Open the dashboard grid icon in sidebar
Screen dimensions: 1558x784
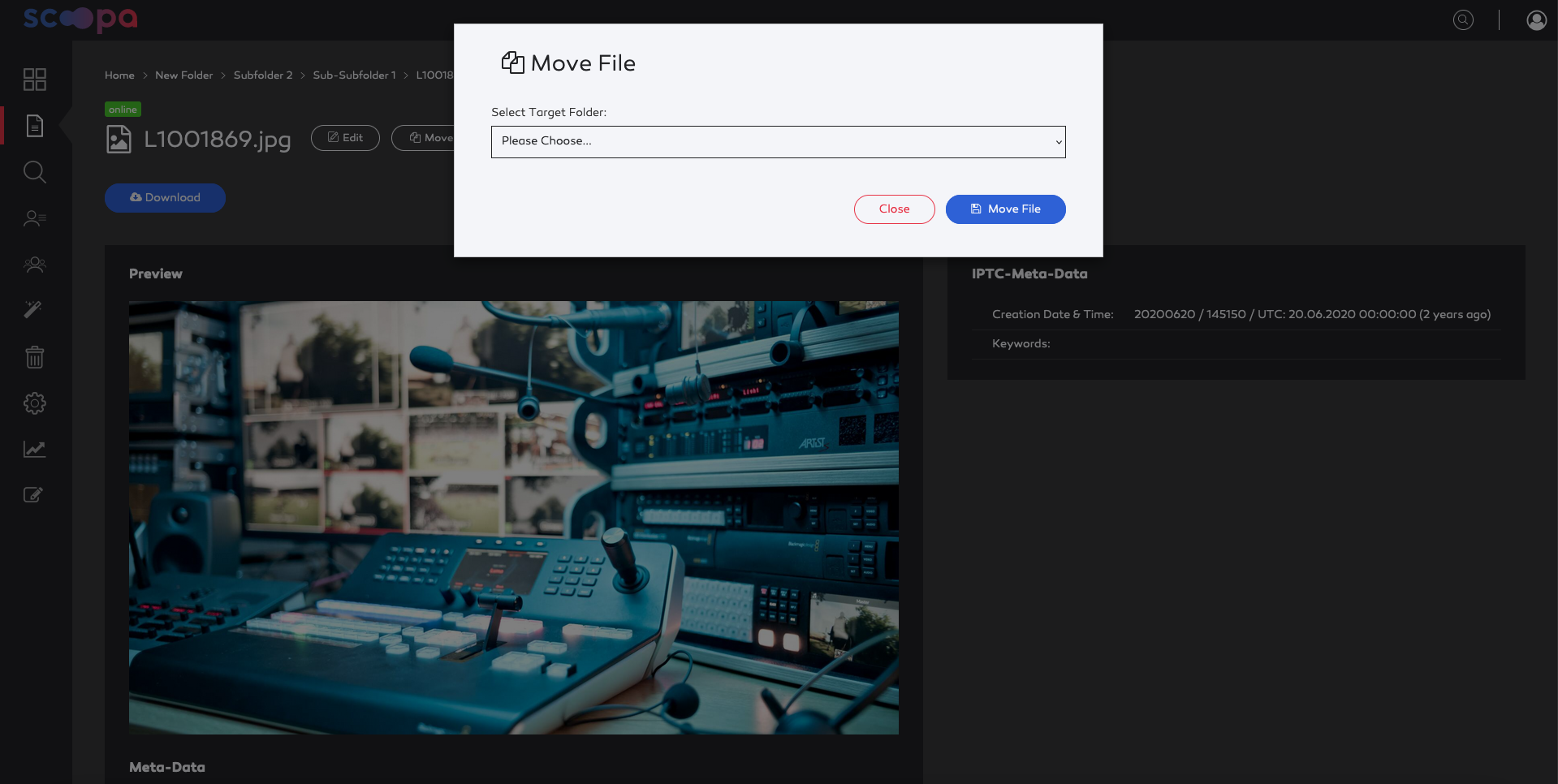click(35, 80)
